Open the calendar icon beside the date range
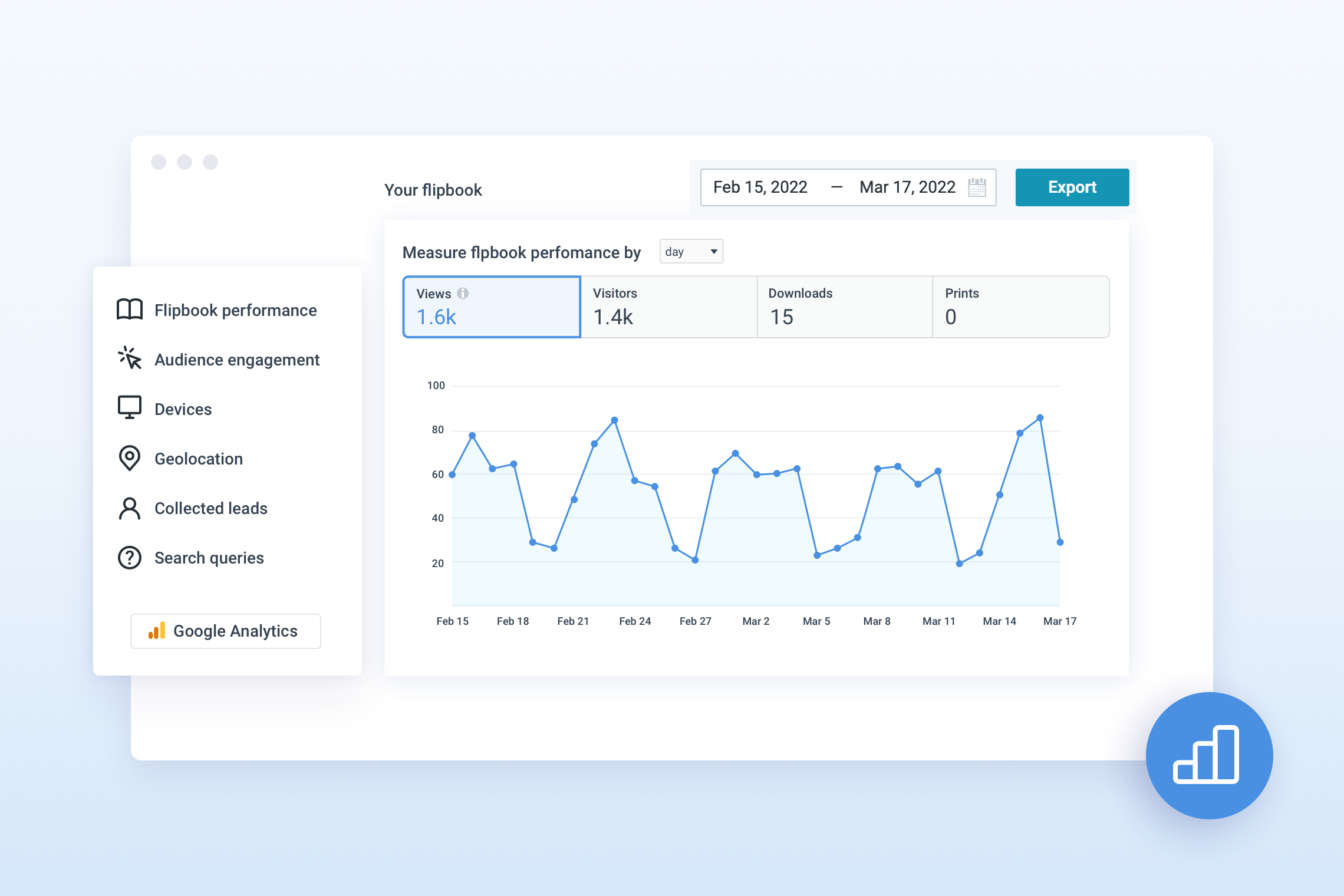 click(x=977, y=187)
